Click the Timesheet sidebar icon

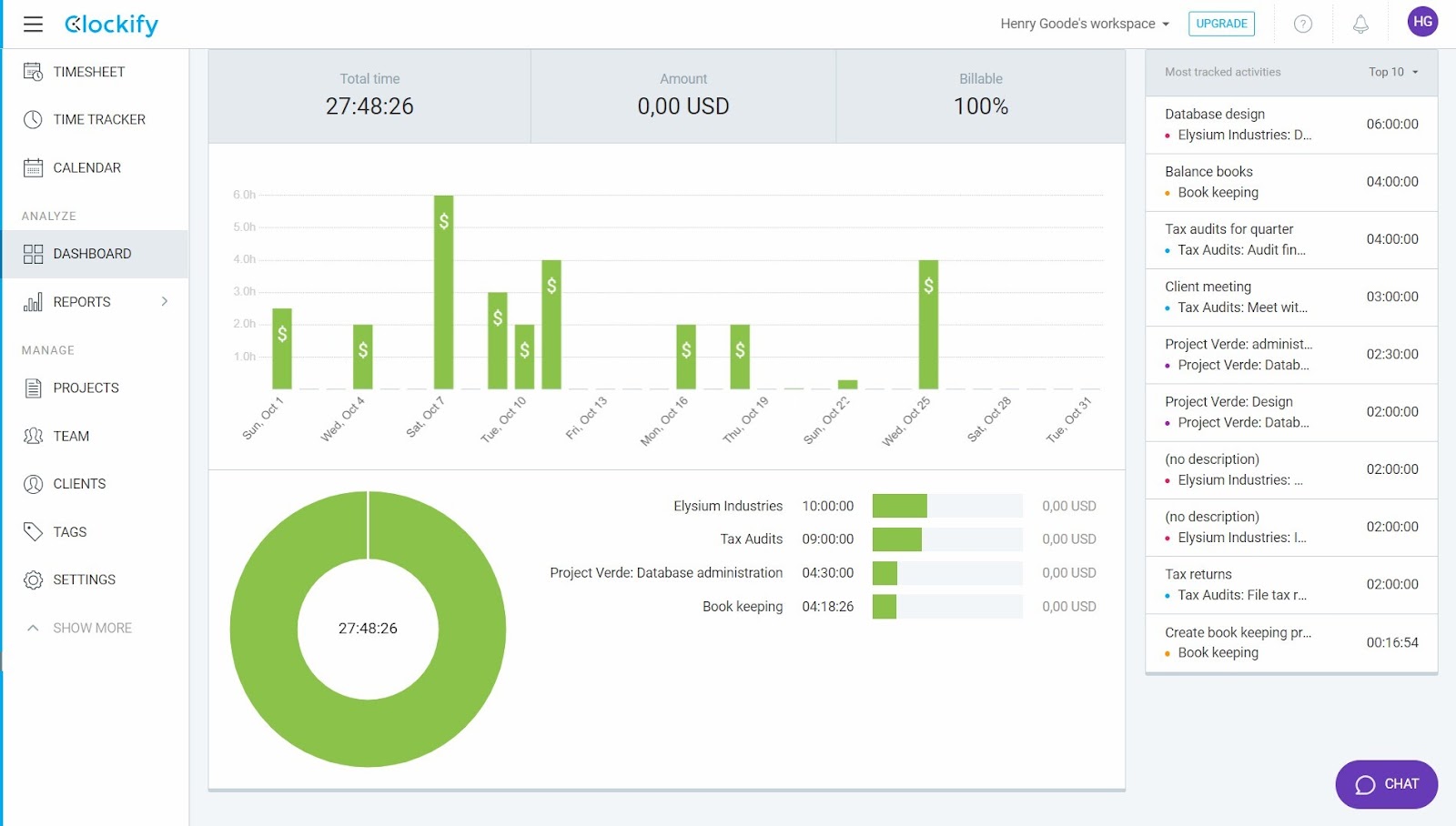pyautogui.click(x=33, y=72)
